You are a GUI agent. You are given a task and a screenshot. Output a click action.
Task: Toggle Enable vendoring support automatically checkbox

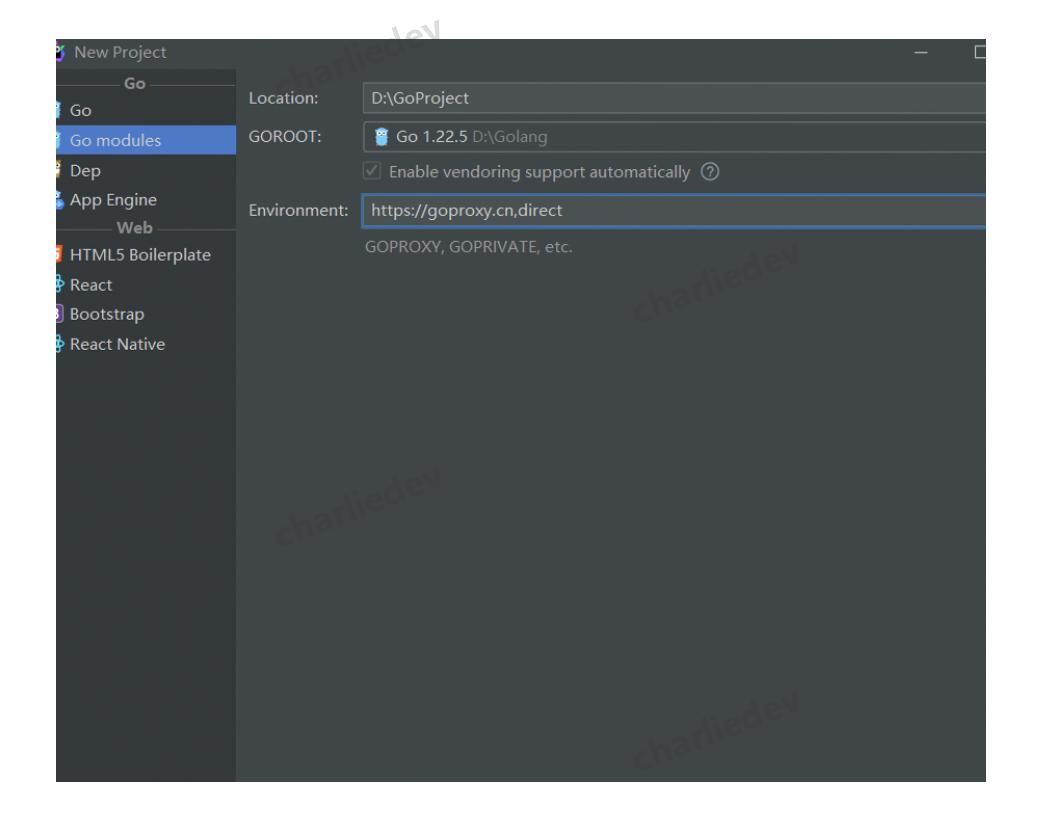[x=372, y=171]
